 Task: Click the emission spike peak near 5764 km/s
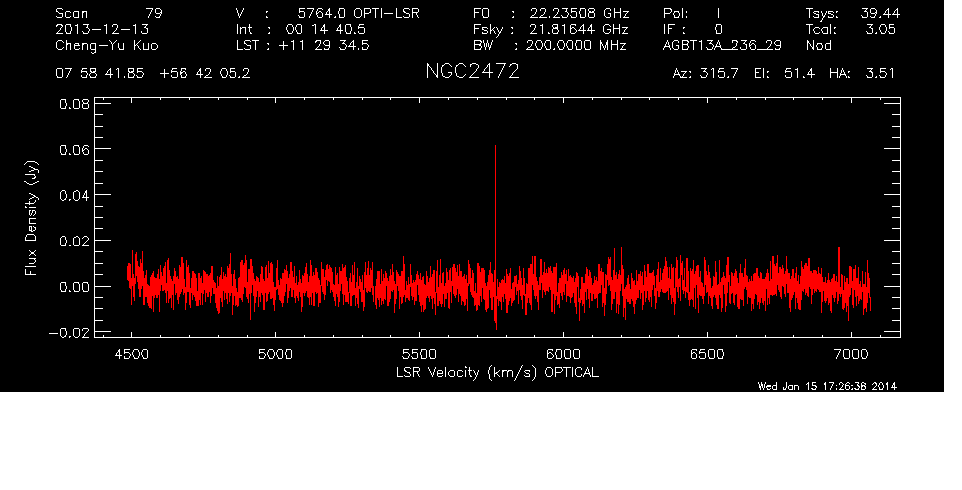tap(495, 147)
